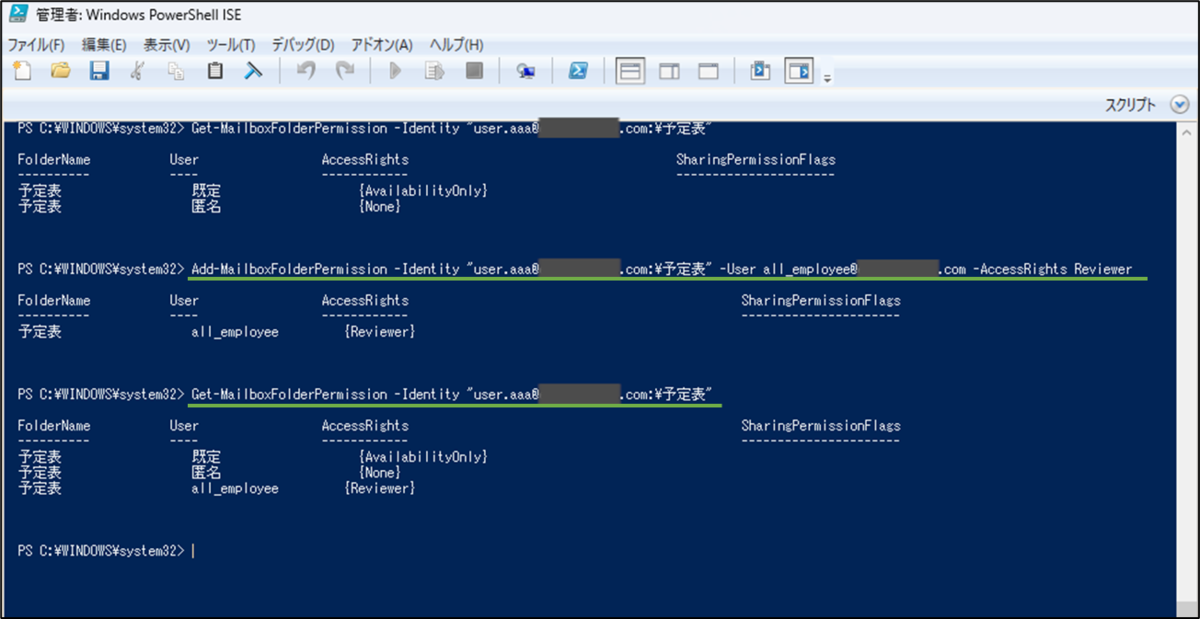Undo the last action with the Undo icon
The width and height of the screenshot is (1200, 619).
click(x=306, y=70)
